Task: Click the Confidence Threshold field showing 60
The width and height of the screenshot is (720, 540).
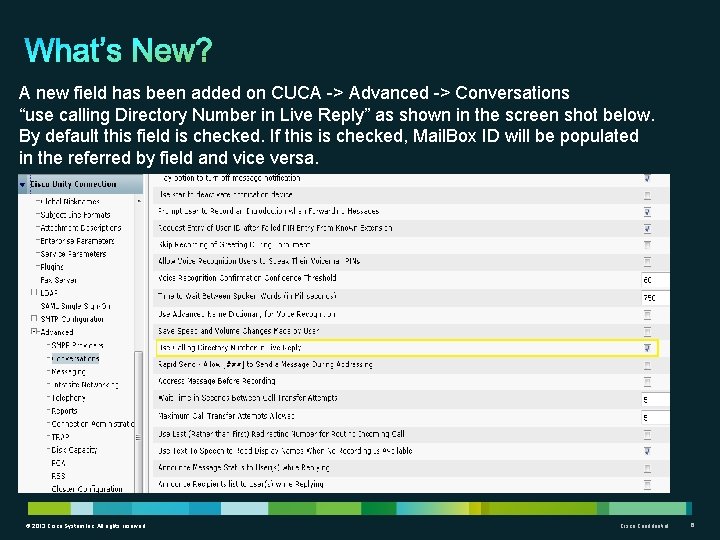Action: 655,280
